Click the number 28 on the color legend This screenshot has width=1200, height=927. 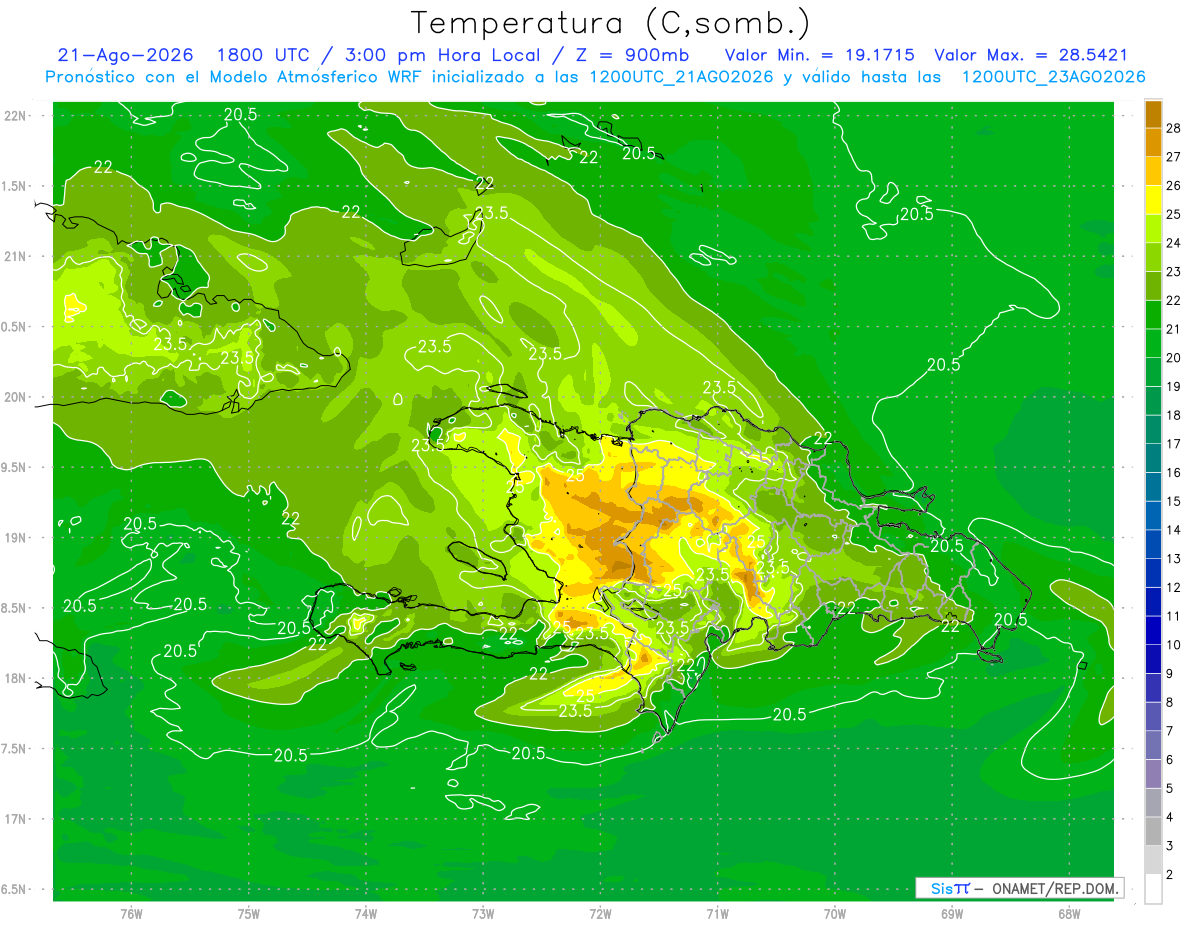click(1173, 127)
